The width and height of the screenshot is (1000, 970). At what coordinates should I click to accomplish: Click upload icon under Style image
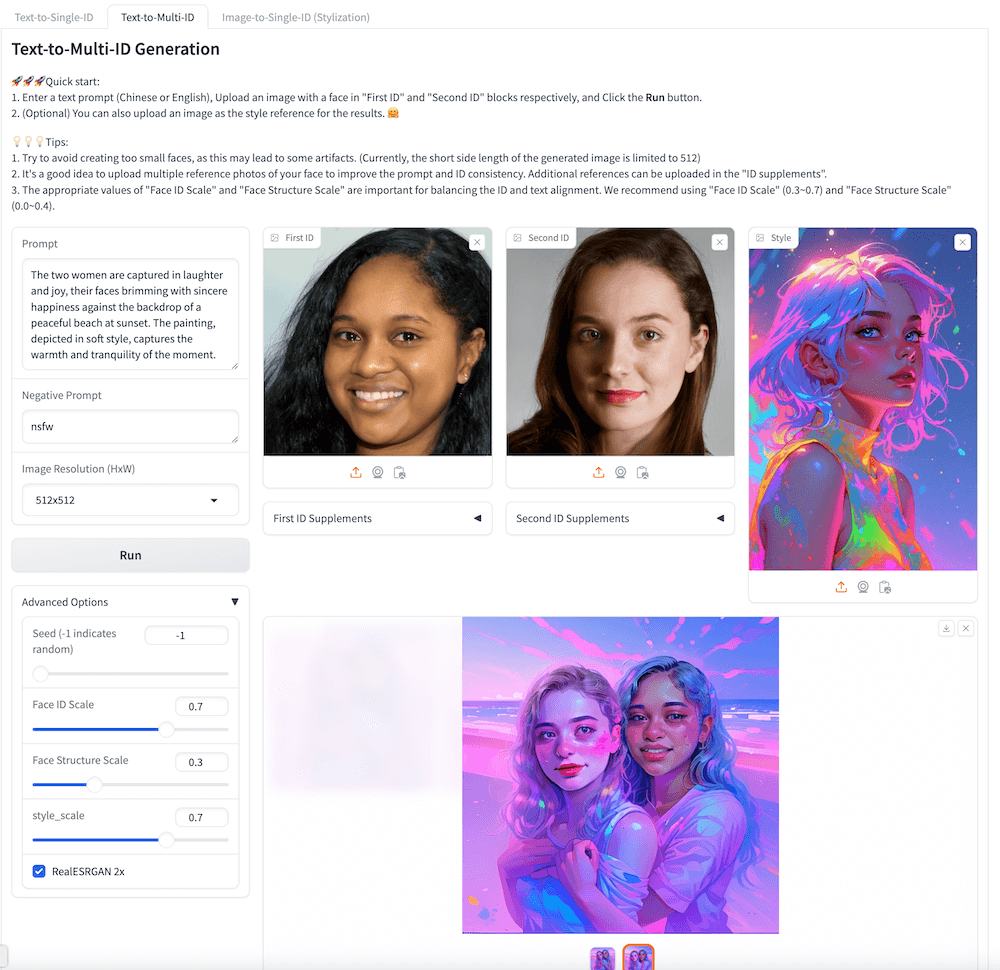[841, 588]
